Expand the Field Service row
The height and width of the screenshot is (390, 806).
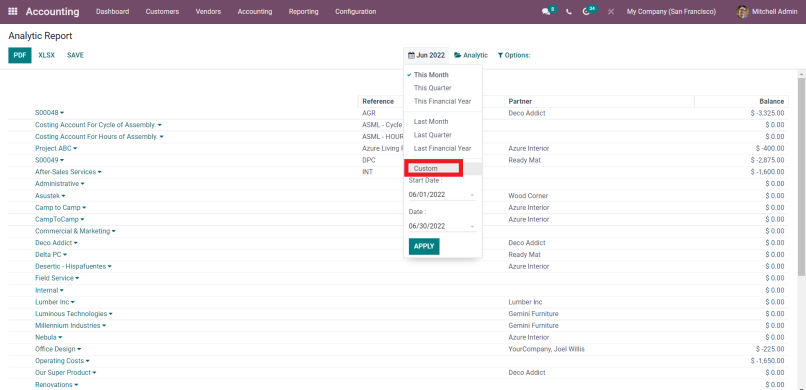57,278
